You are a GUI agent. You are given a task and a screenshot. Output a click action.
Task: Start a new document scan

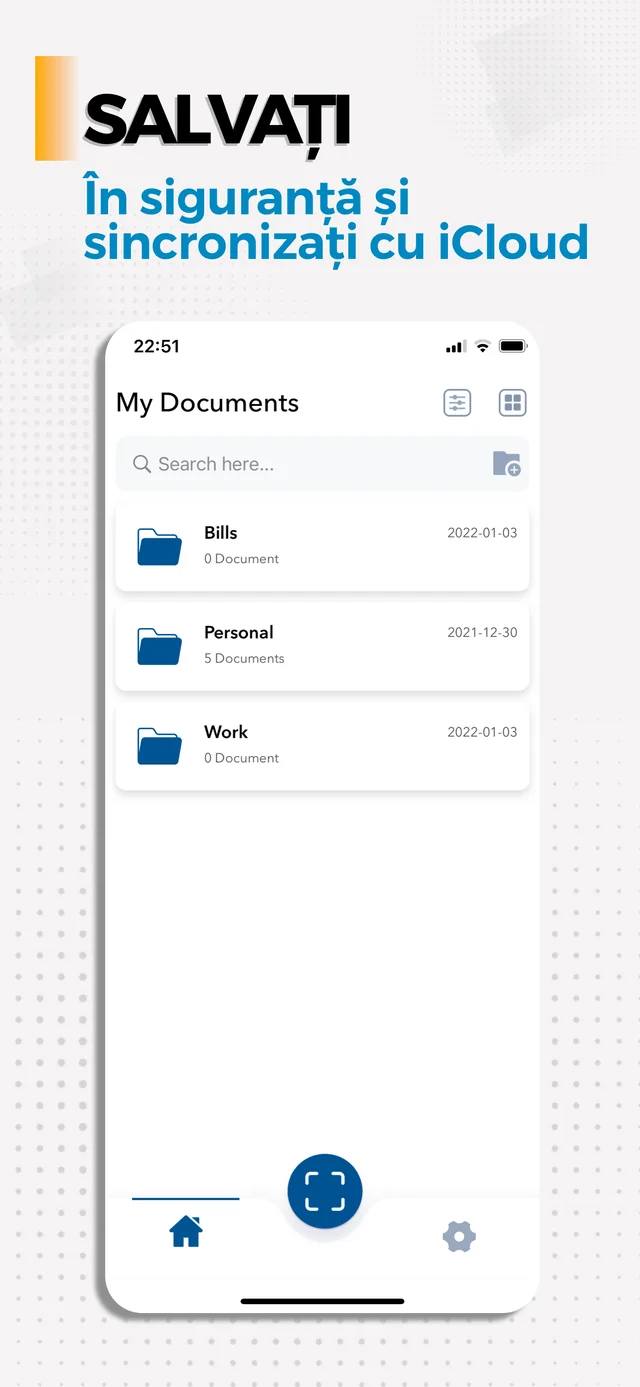tap(325, 1191)
